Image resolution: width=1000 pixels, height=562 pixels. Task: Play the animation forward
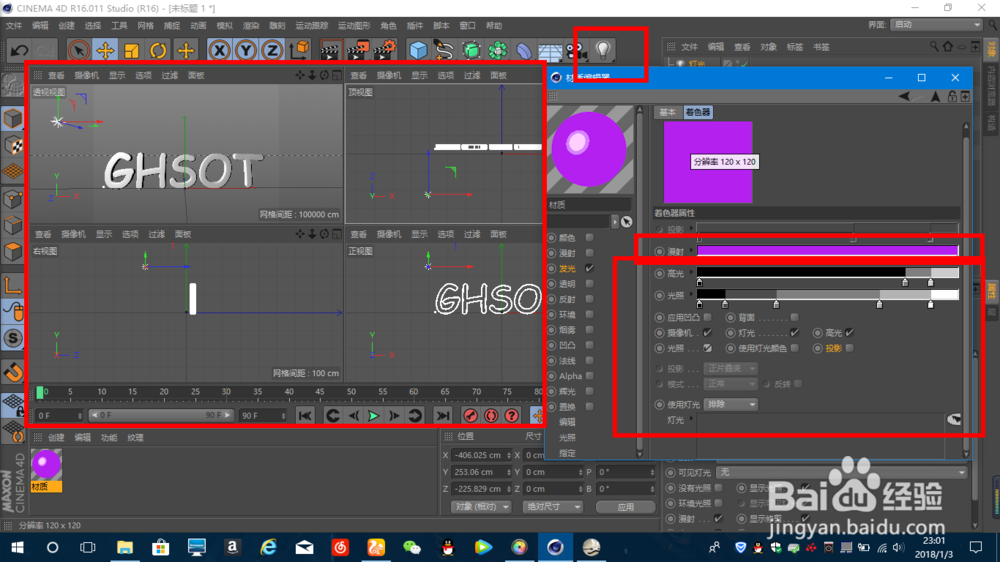[374, 416]
